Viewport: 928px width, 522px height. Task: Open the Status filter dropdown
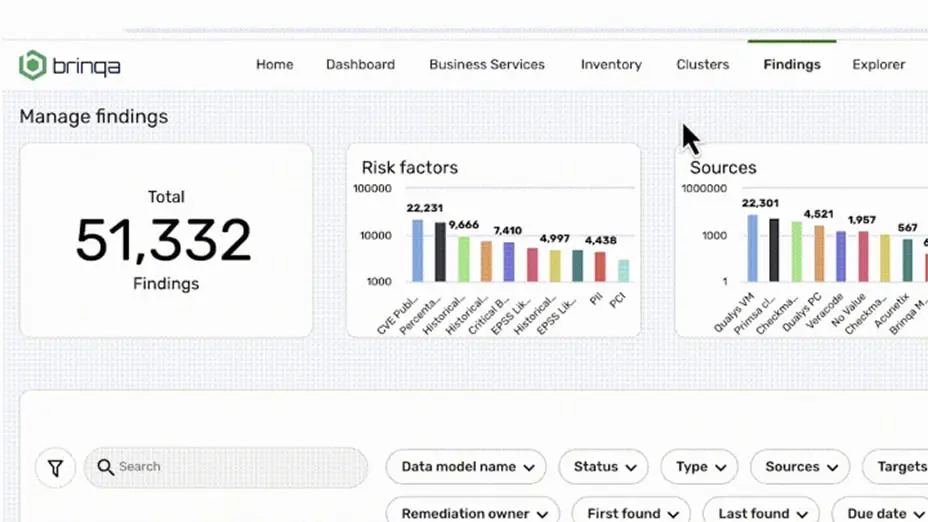coord(604,467)
